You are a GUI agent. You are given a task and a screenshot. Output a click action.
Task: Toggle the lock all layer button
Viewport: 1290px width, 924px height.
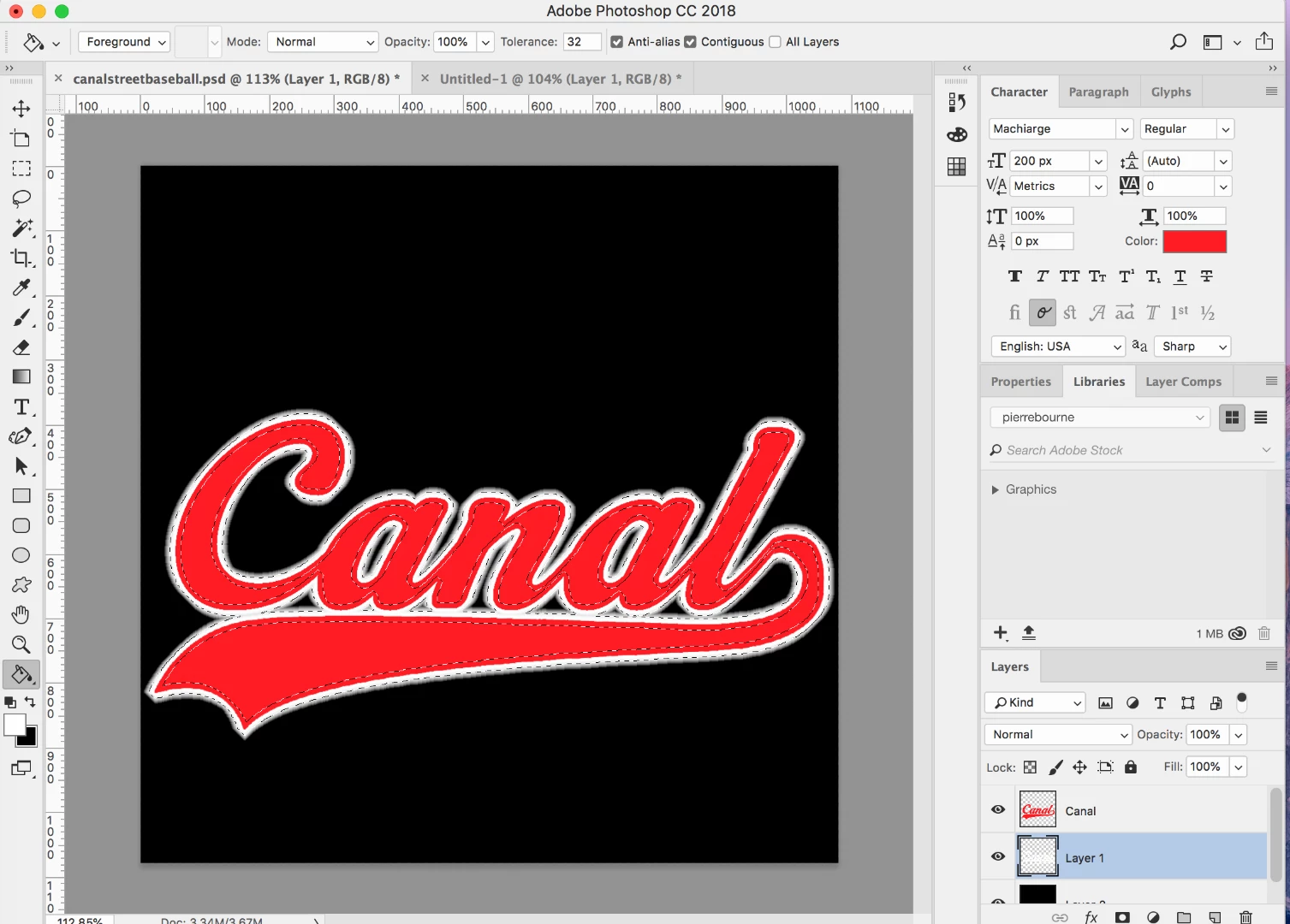pyautogui.click(x=1131, y=767)
